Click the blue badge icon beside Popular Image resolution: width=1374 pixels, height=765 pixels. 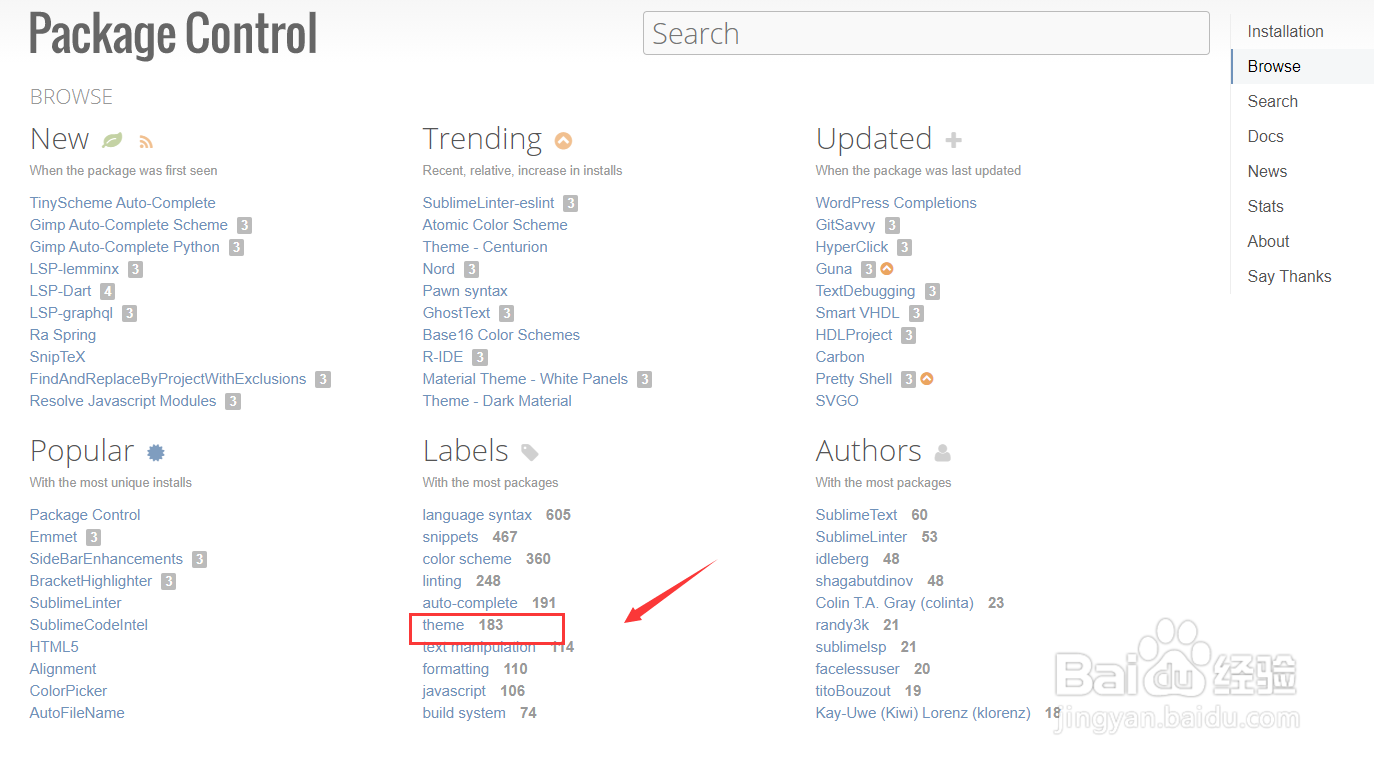tap(155, 453)
